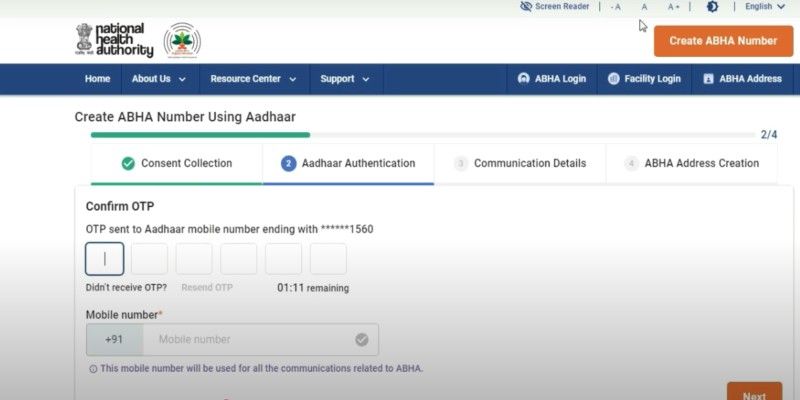Focus the fourth OTP digit box
Image resolution: width=800 pixels, height=400 pixels.
(239, 259)
